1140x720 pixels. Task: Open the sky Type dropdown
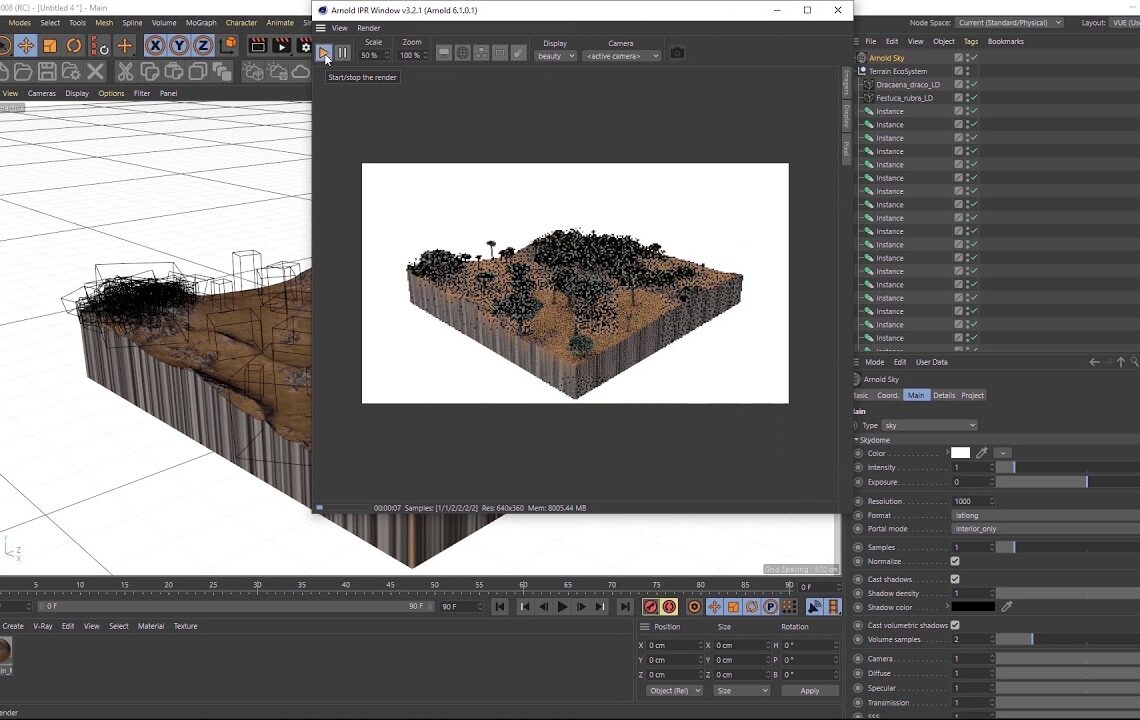click(929, 426)
